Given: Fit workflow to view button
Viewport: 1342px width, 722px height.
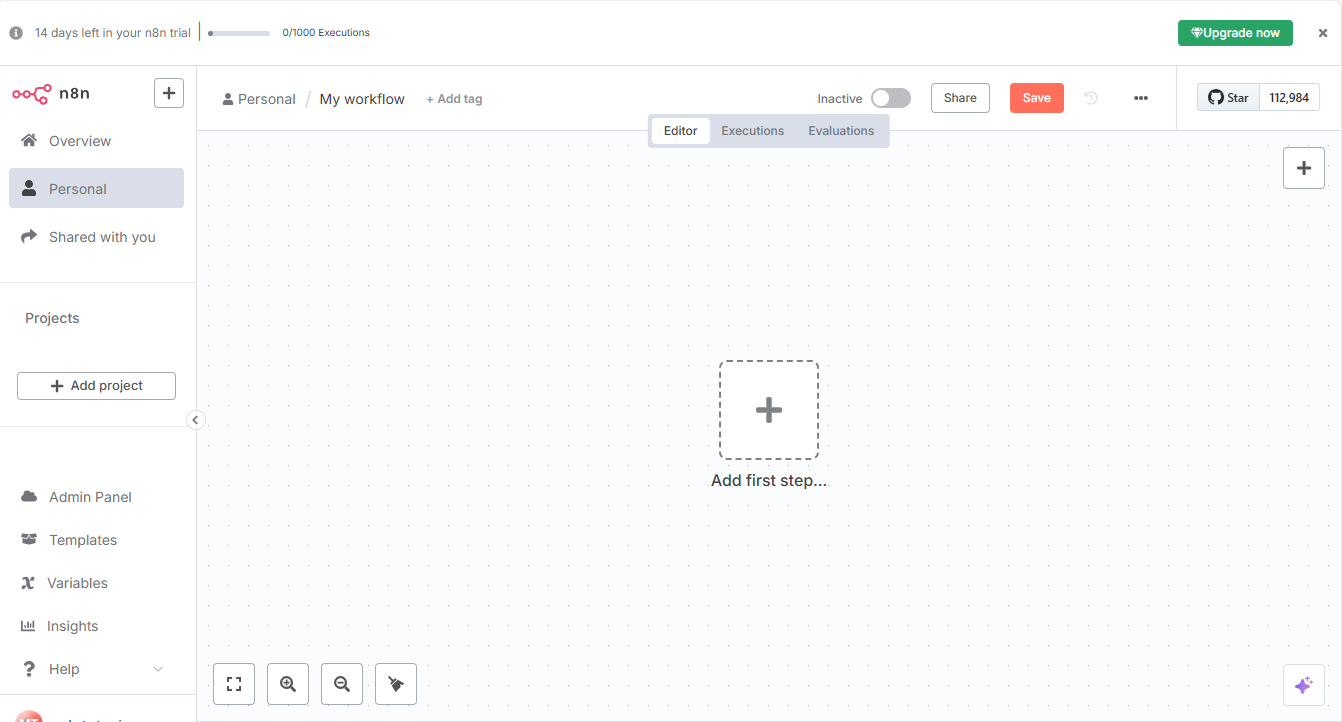Looking at the screenshot, I should point(234,684).
